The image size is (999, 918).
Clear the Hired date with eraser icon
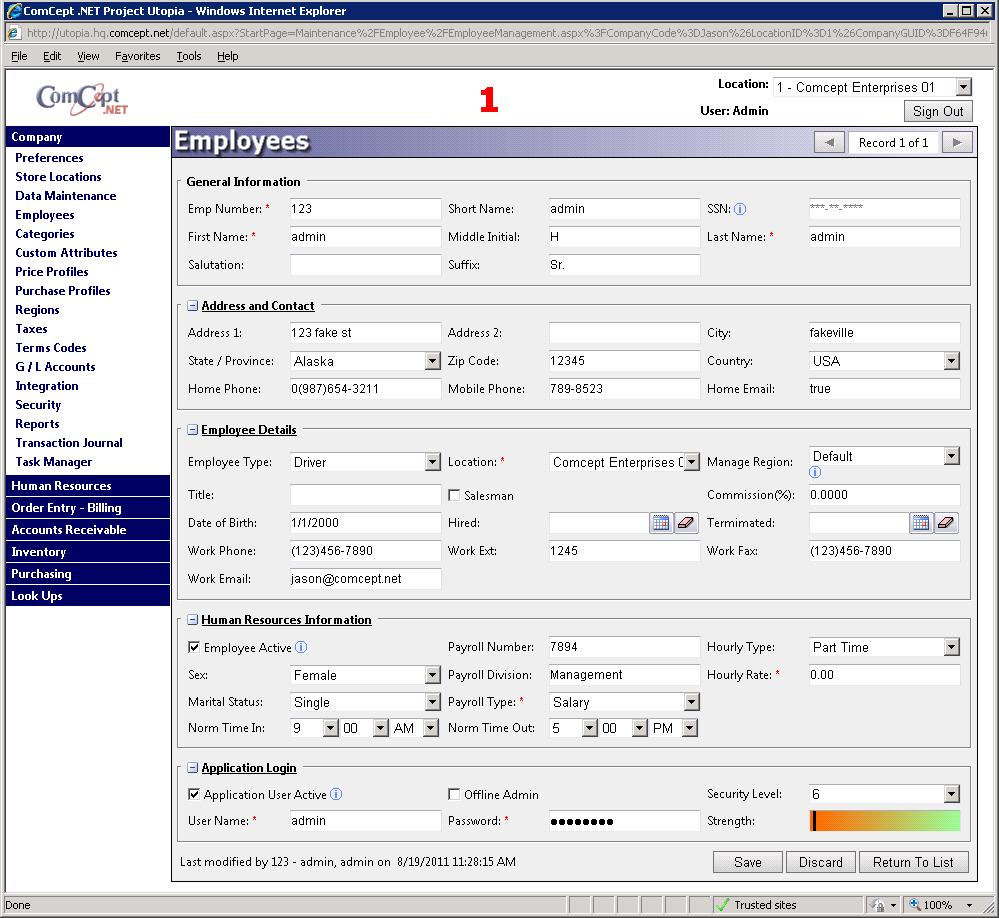[686, 523]
